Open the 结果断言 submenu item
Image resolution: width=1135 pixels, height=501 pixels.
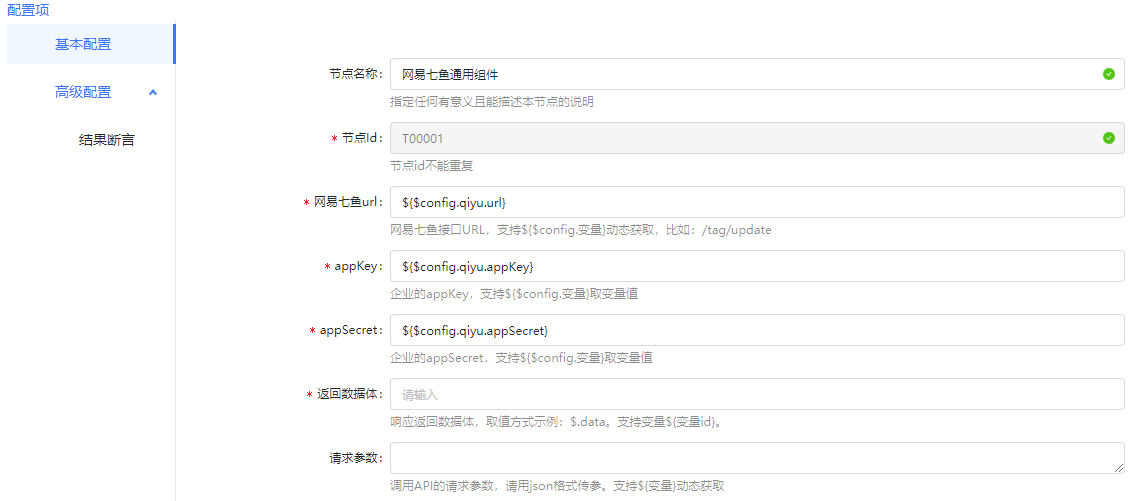(106, 140)
